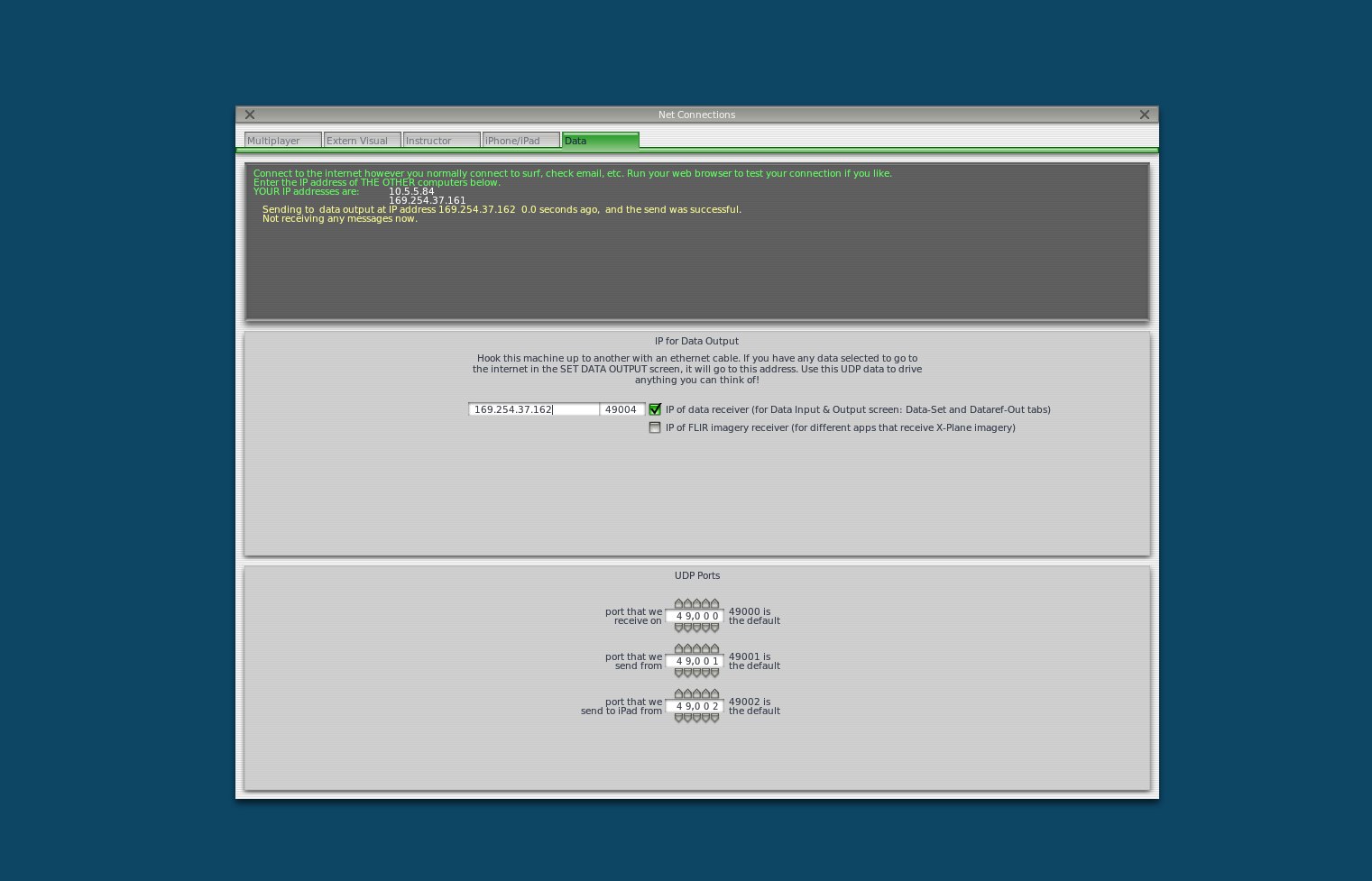The image size is (1372, 881).
Task: Select the Extern Visual tab
Action: coord(362,140)
